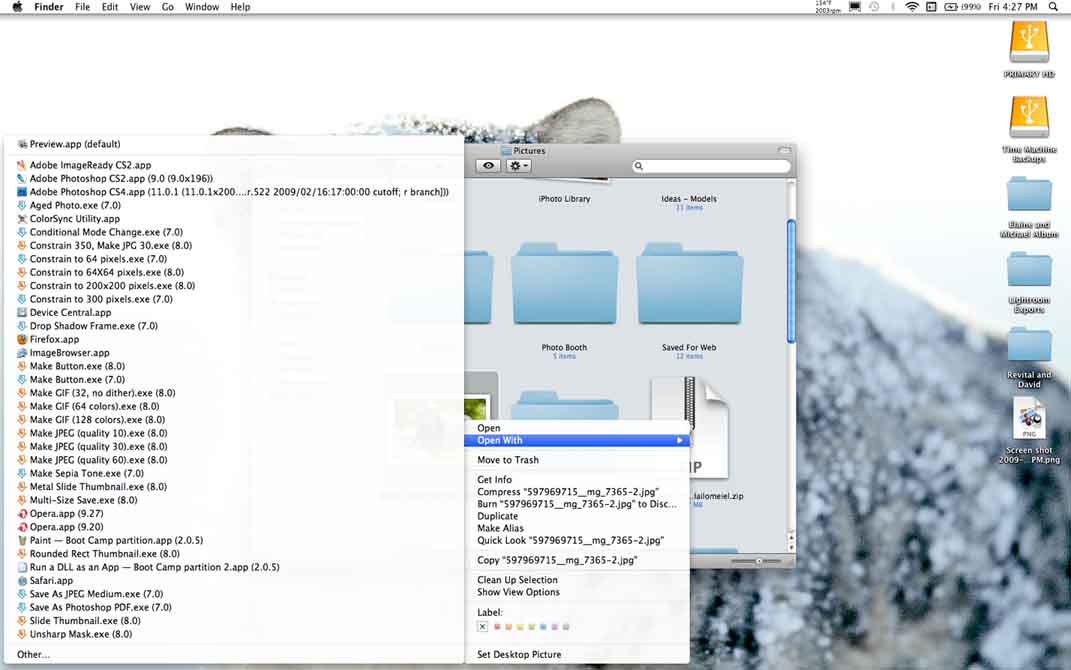The width and height of the screenshot is (1071, 670).
Task: Open the File menu
Action: click(x=83, y=7)
